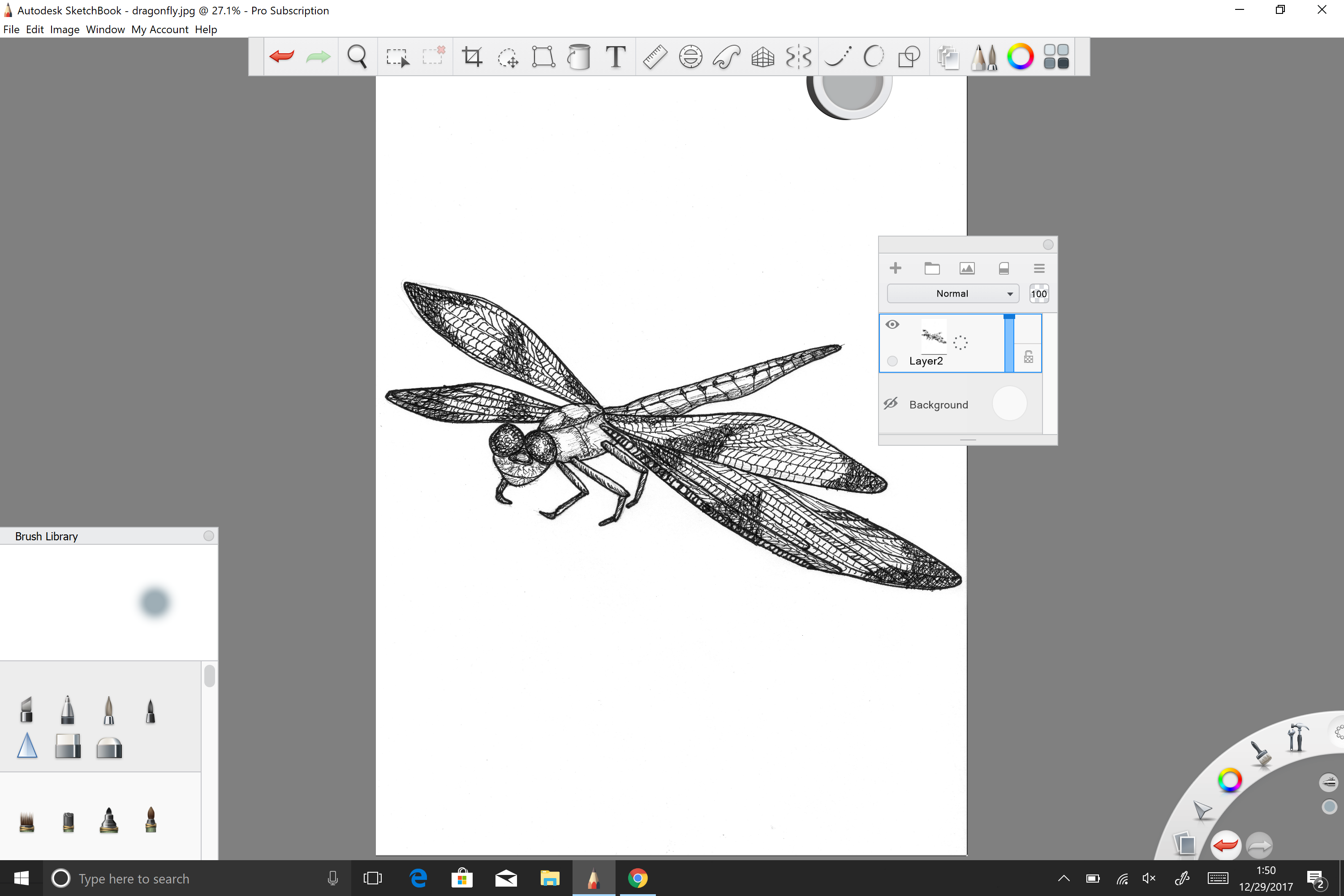This screenshot has height=896, width=1344.
Task: Select the Layer2 dragonfly thumbnail
Action: 933,337
